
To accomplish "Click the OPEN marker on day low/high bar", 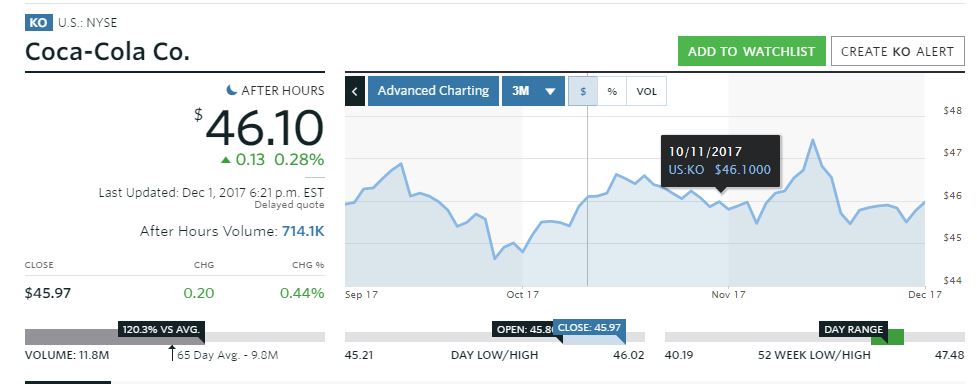I will (x=523, y=329).
